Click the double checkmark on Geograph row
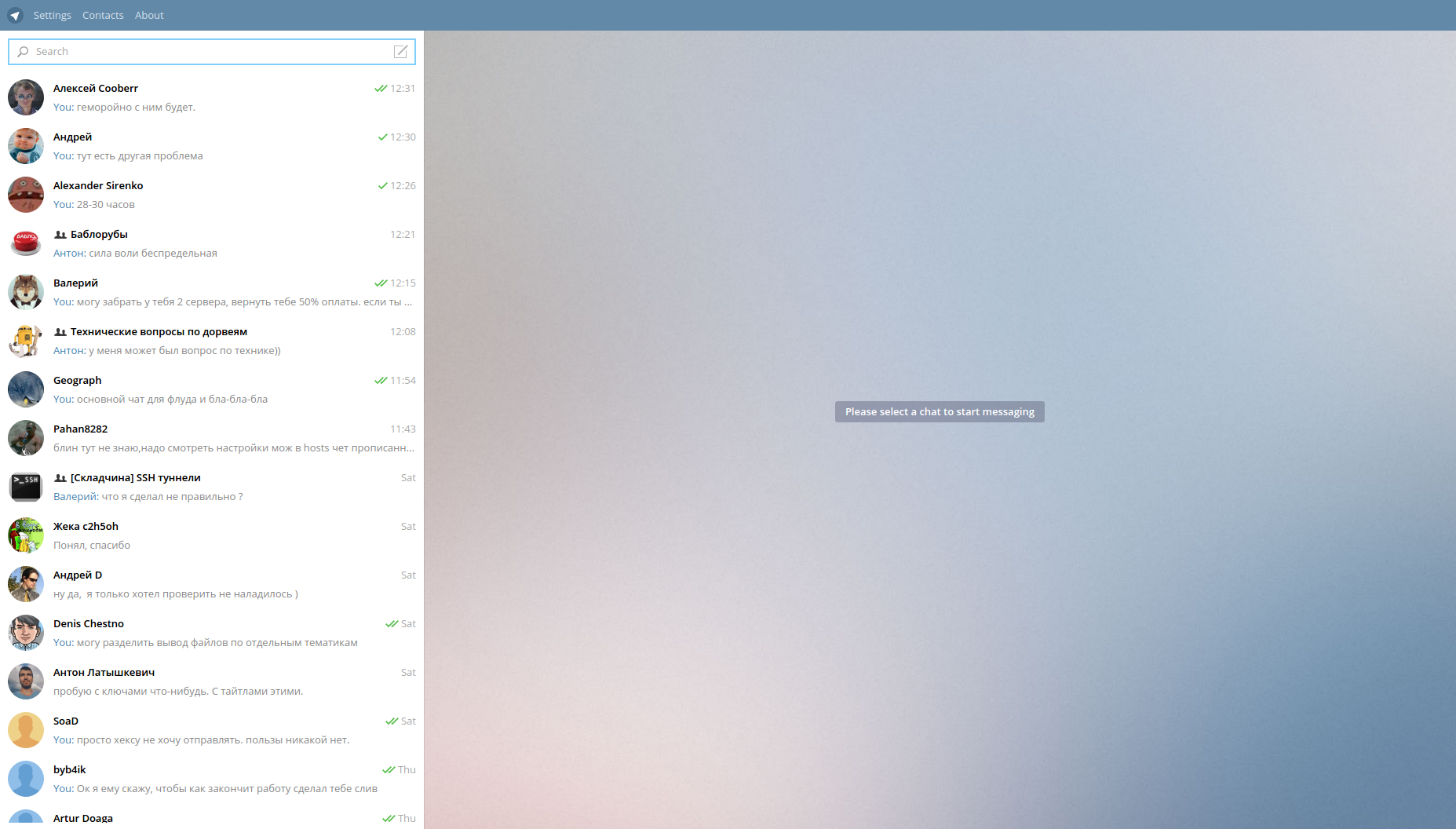The width and height of the screenshot is (1456, 829). [381, 381]
